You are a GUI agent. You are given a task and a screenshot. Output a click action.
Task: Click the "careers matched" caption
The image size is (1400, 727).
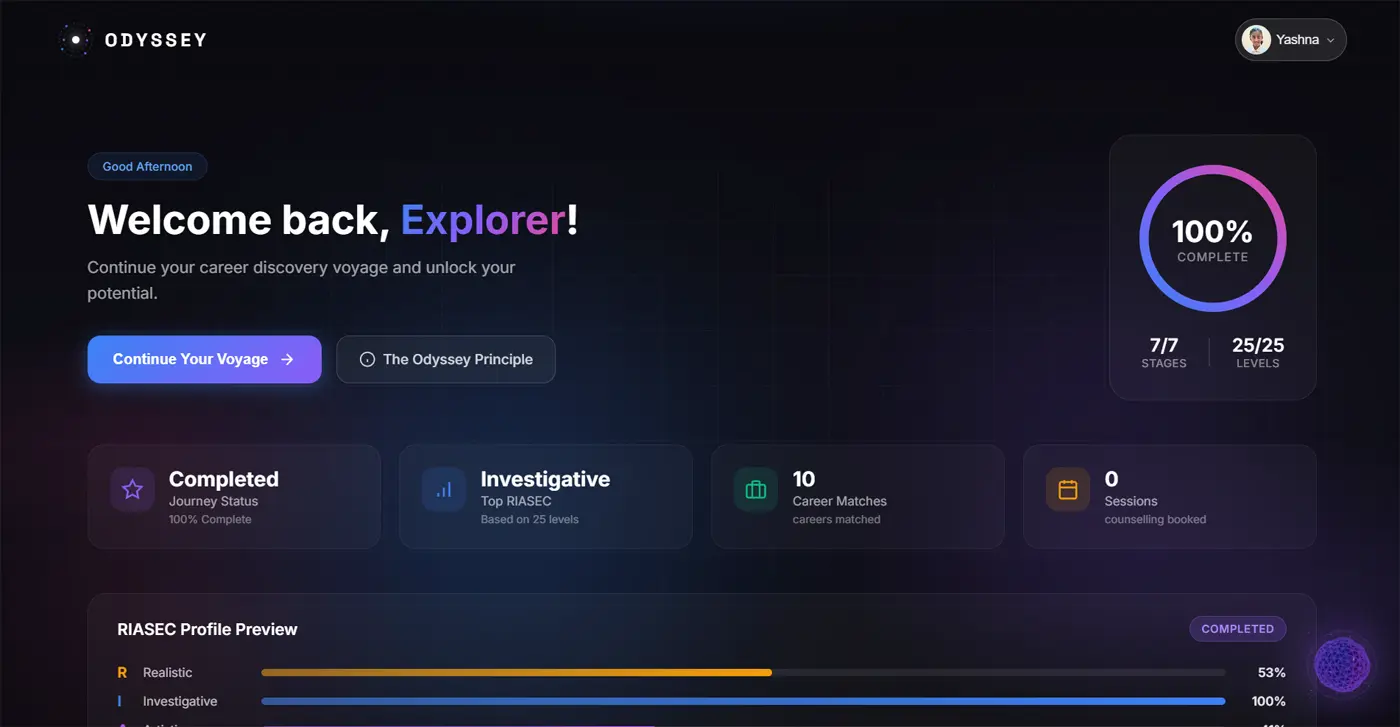coord(837,520)
